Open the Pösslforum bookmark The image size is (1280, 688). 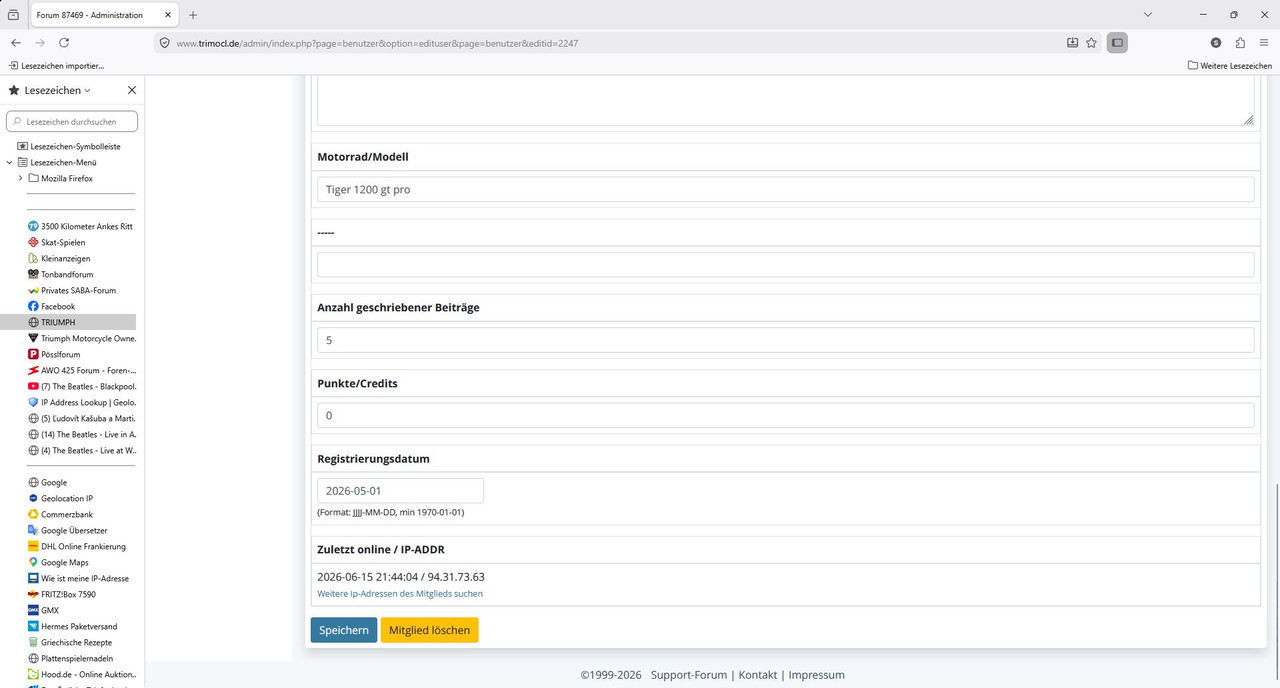(x=55, y=354)
